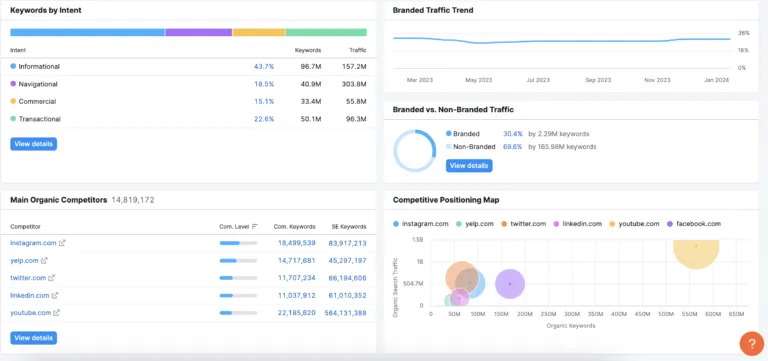The image size is (768, 361).
Task: Toggle youtube.com in the positioning map legend
Action: [634, 224]
